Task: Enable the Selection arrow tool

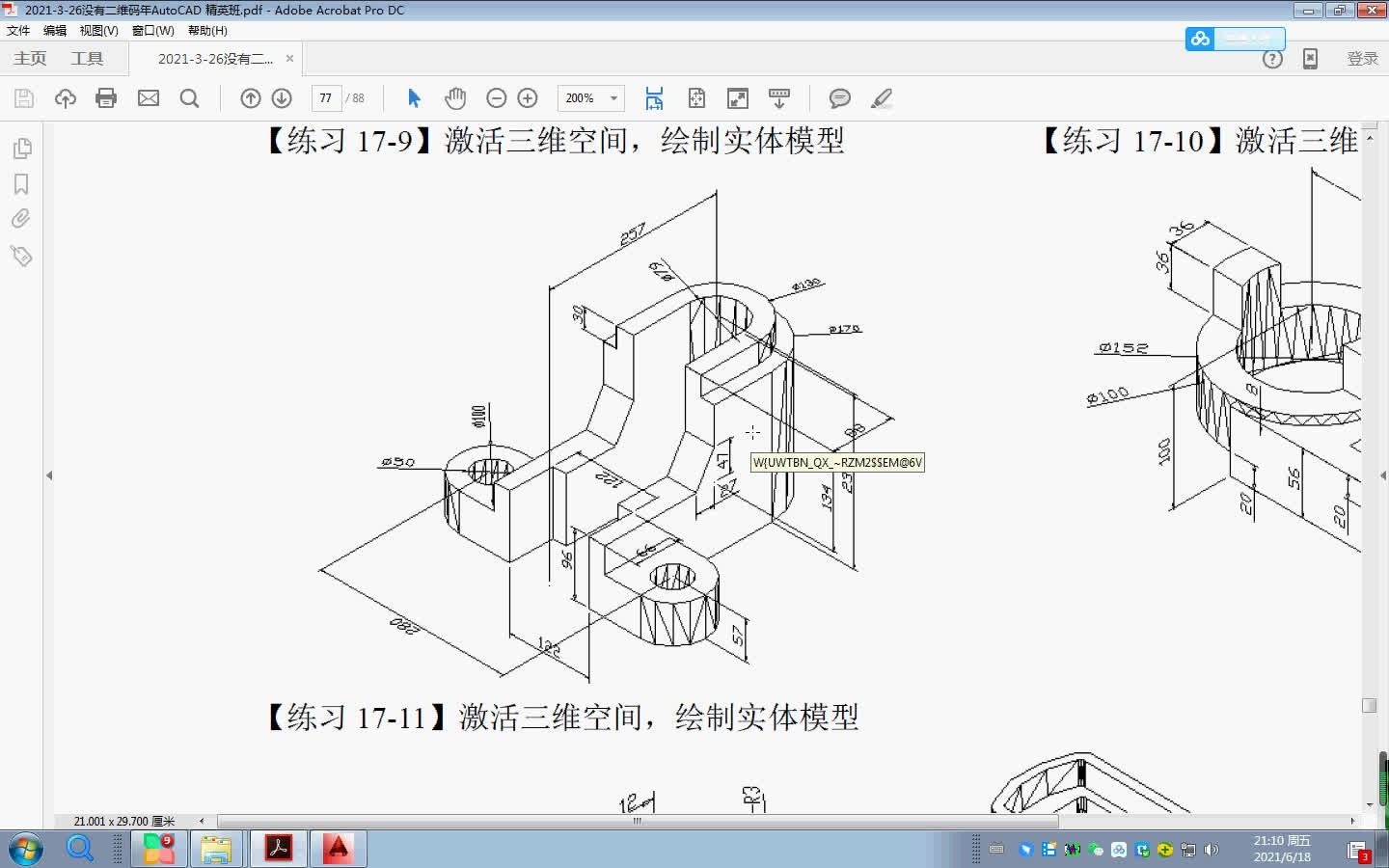Action: pos(413,97)
